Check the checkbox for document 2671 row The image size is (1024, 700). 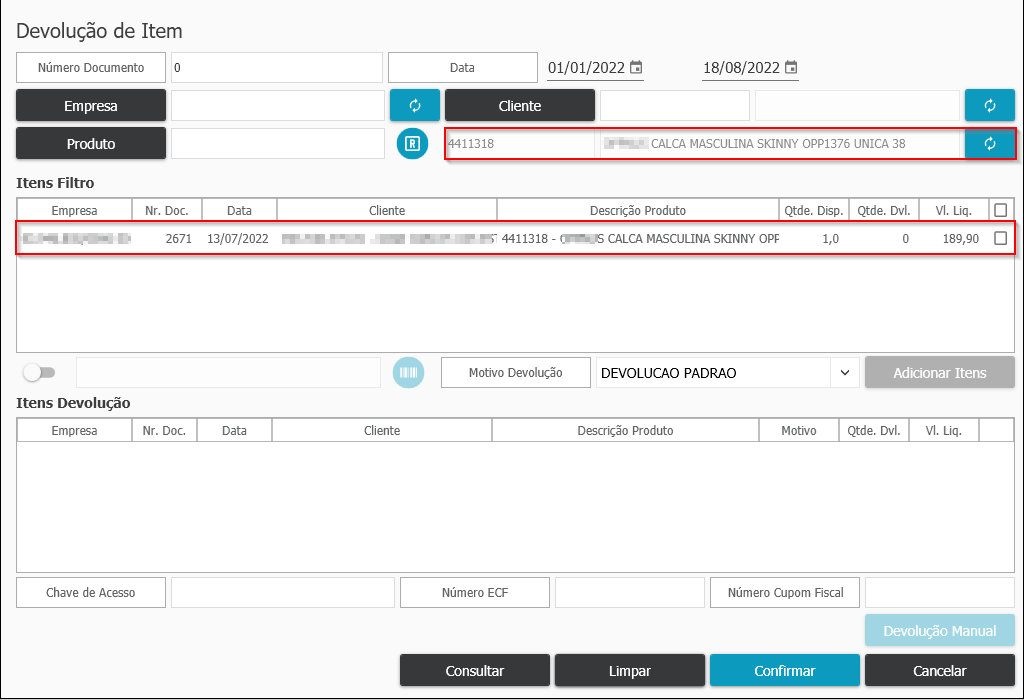pos(1000,238)
